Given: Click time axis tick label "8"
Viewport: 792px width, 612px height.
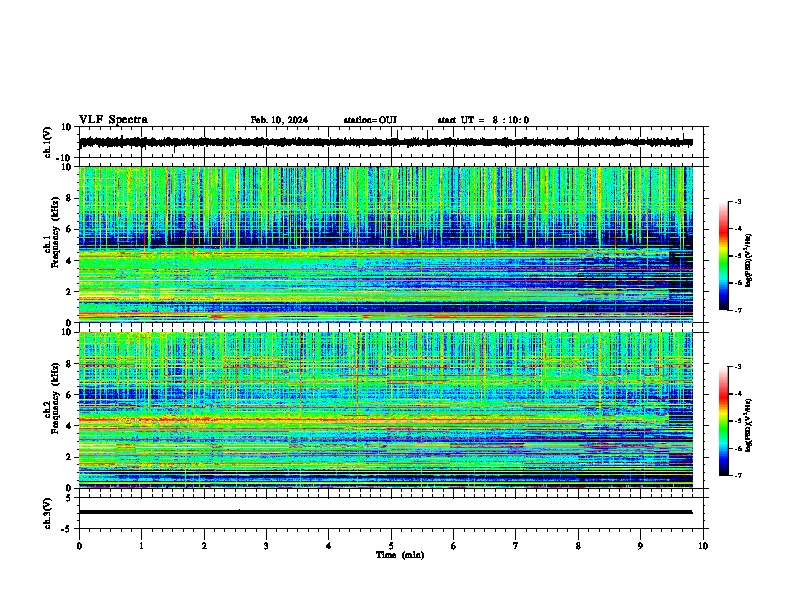Looking at the screenshot, I should click(578, 546).
